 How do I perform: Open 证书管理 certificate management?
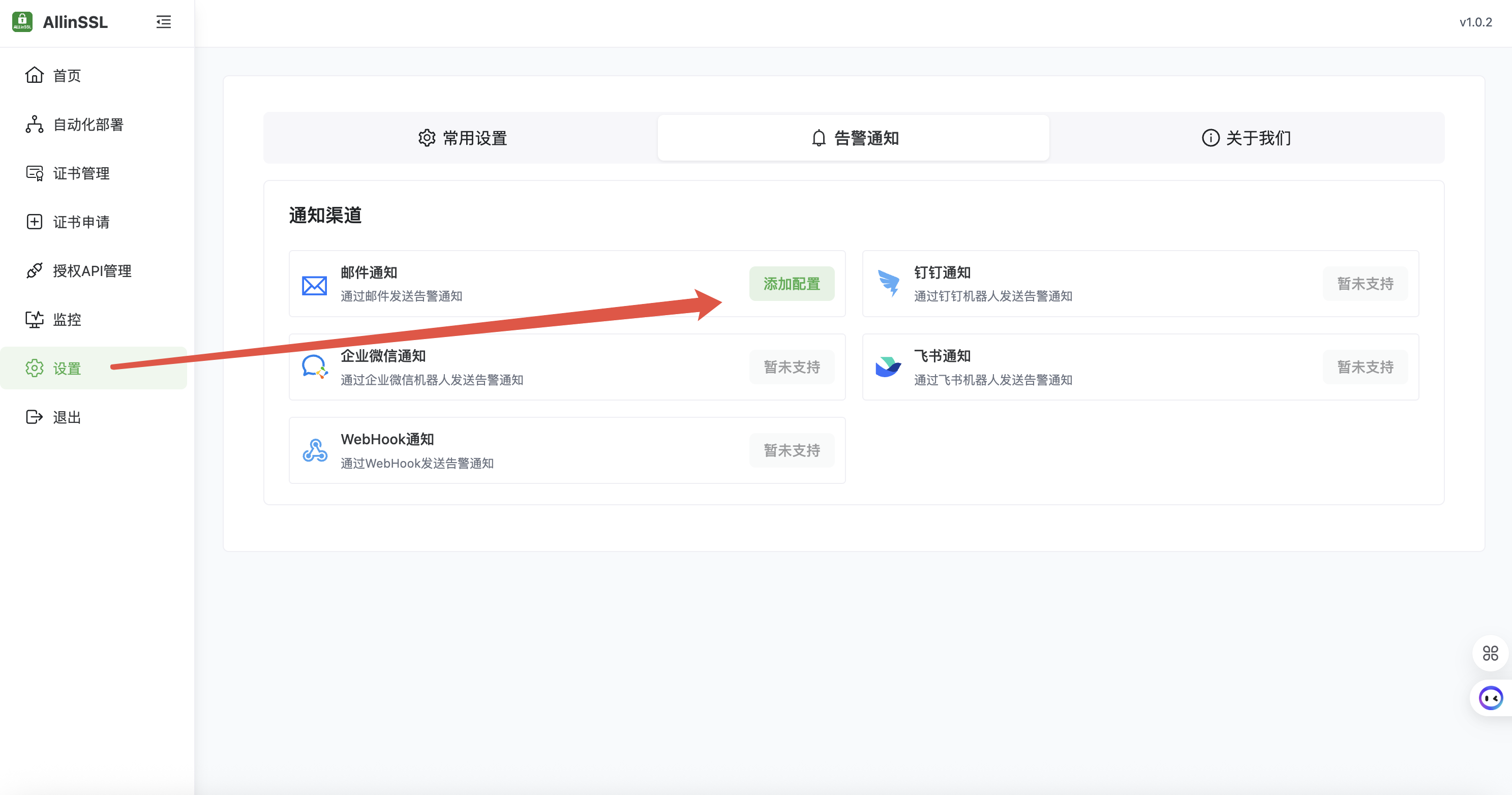coord(81,173)
